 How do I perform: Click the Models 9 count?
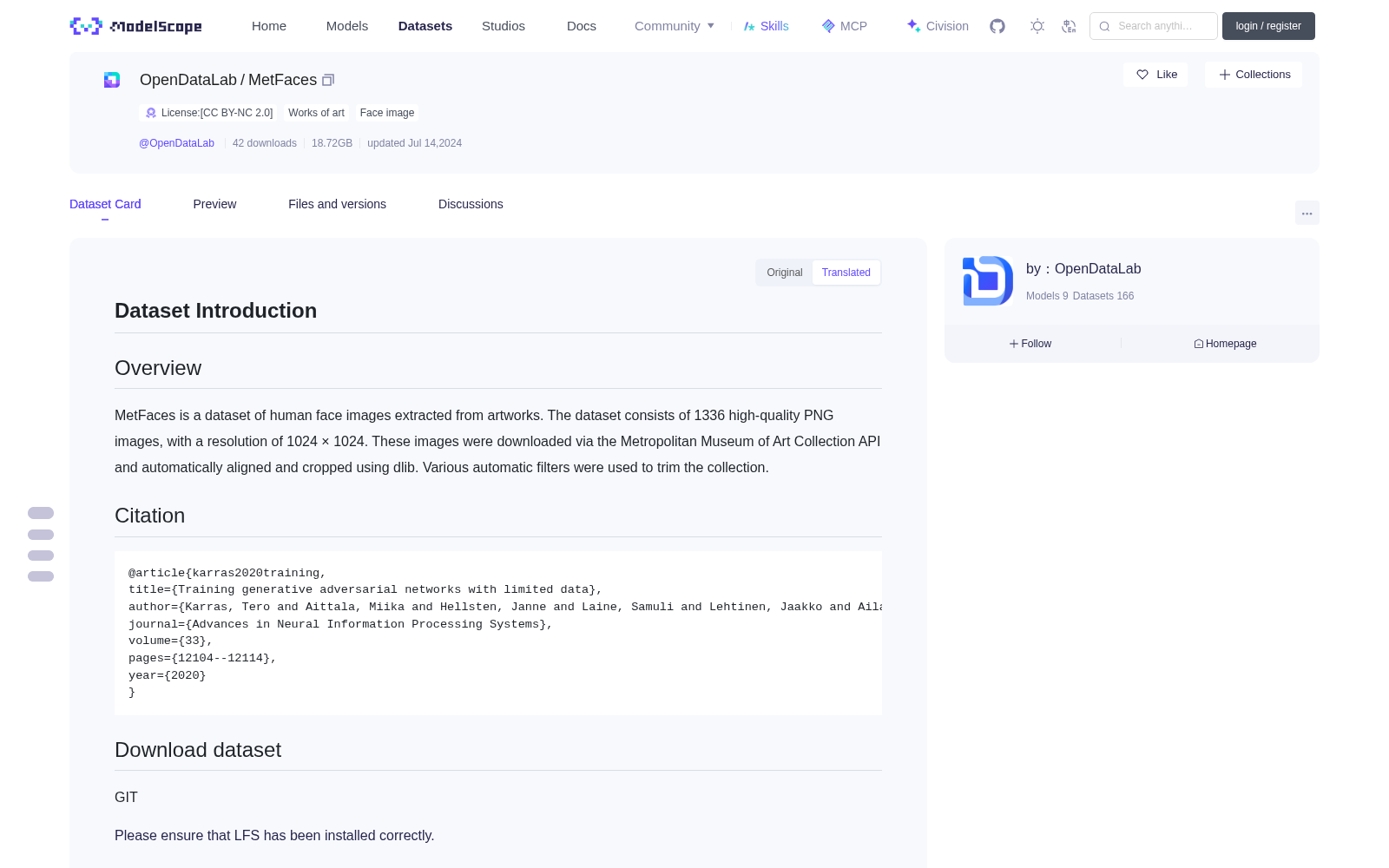(1047, 296)
